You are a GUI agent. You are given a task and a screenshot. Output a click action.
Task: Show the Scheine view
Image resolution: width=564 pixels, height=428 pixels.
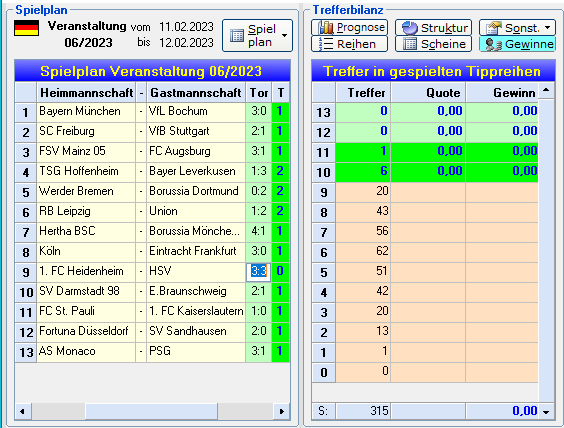click(x=433, y=44)
